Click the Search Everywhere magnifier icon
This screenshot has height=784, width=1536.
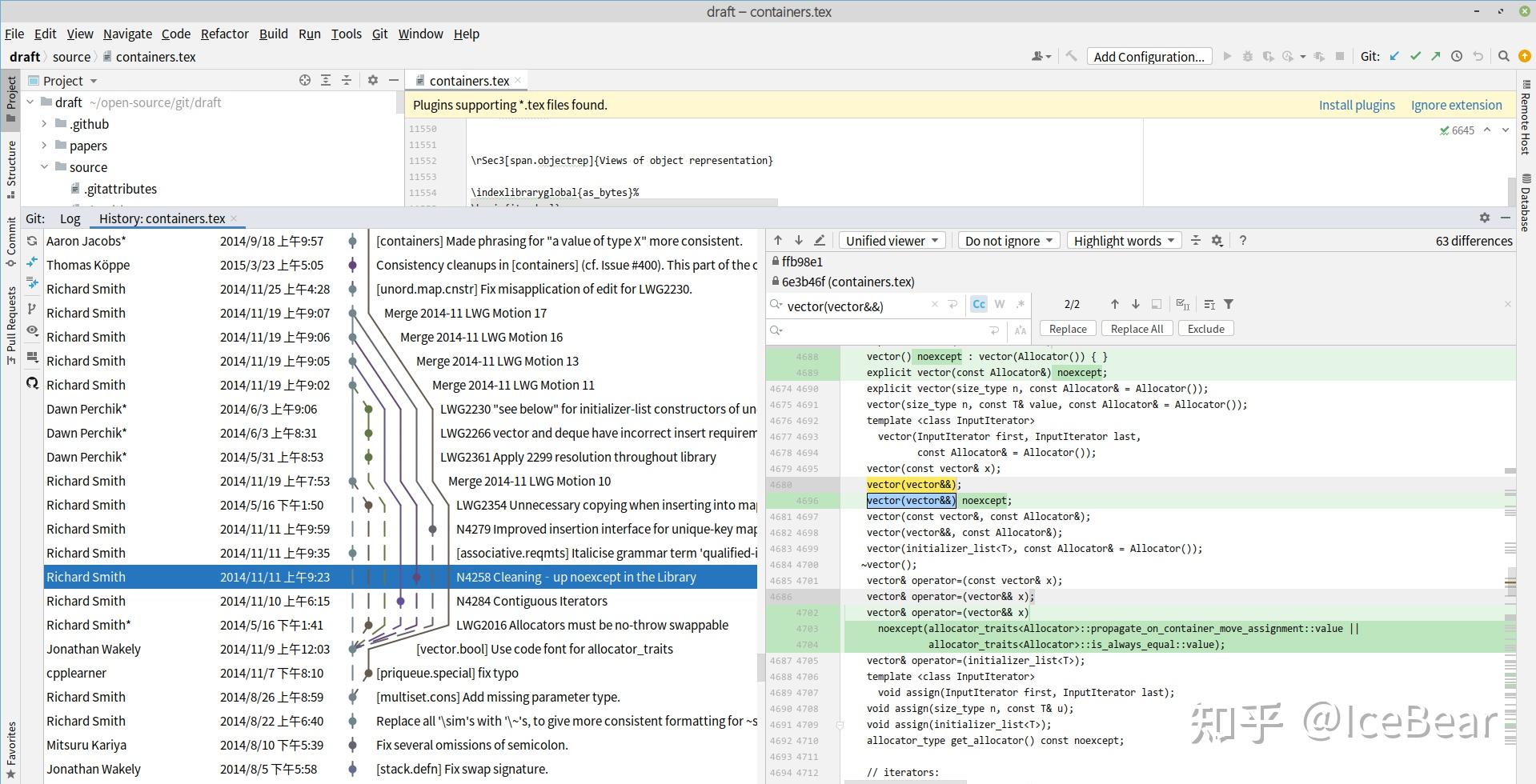pos(1503,56)
